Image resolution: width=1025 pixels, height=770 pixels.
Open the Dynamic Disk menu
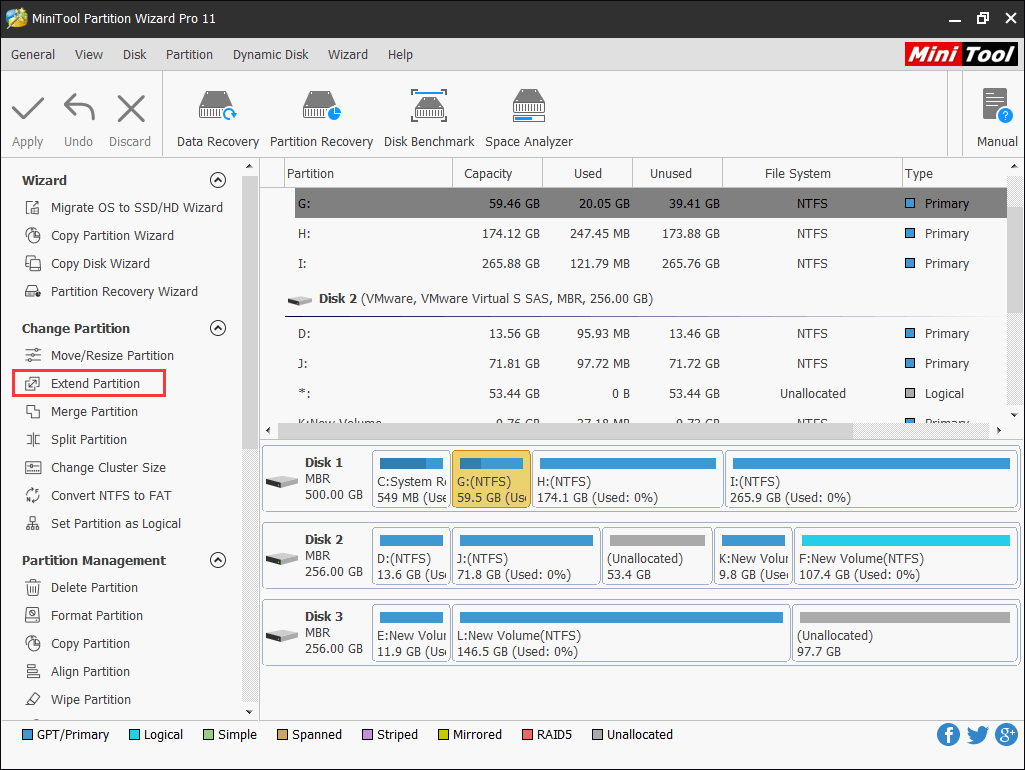(271, 55)
